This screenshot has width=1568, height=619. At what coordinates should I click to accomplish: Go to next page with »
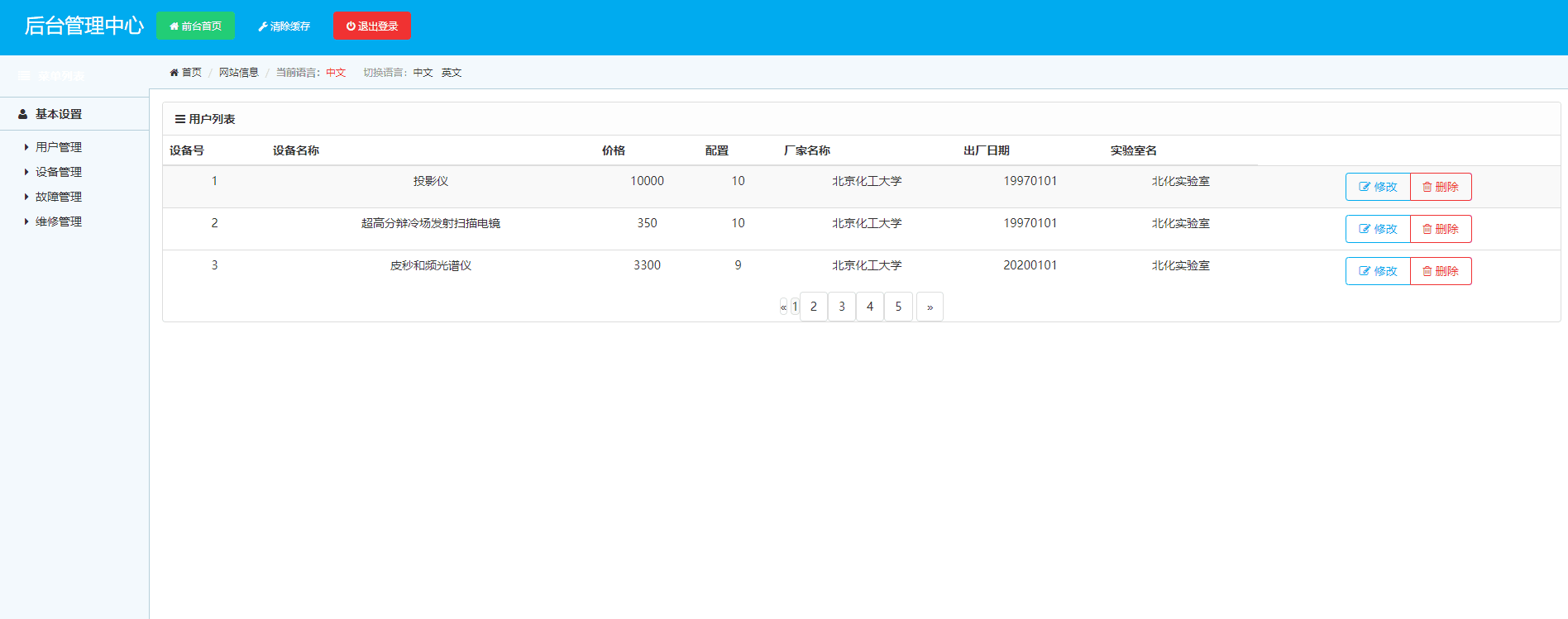(x=930, y=307)
